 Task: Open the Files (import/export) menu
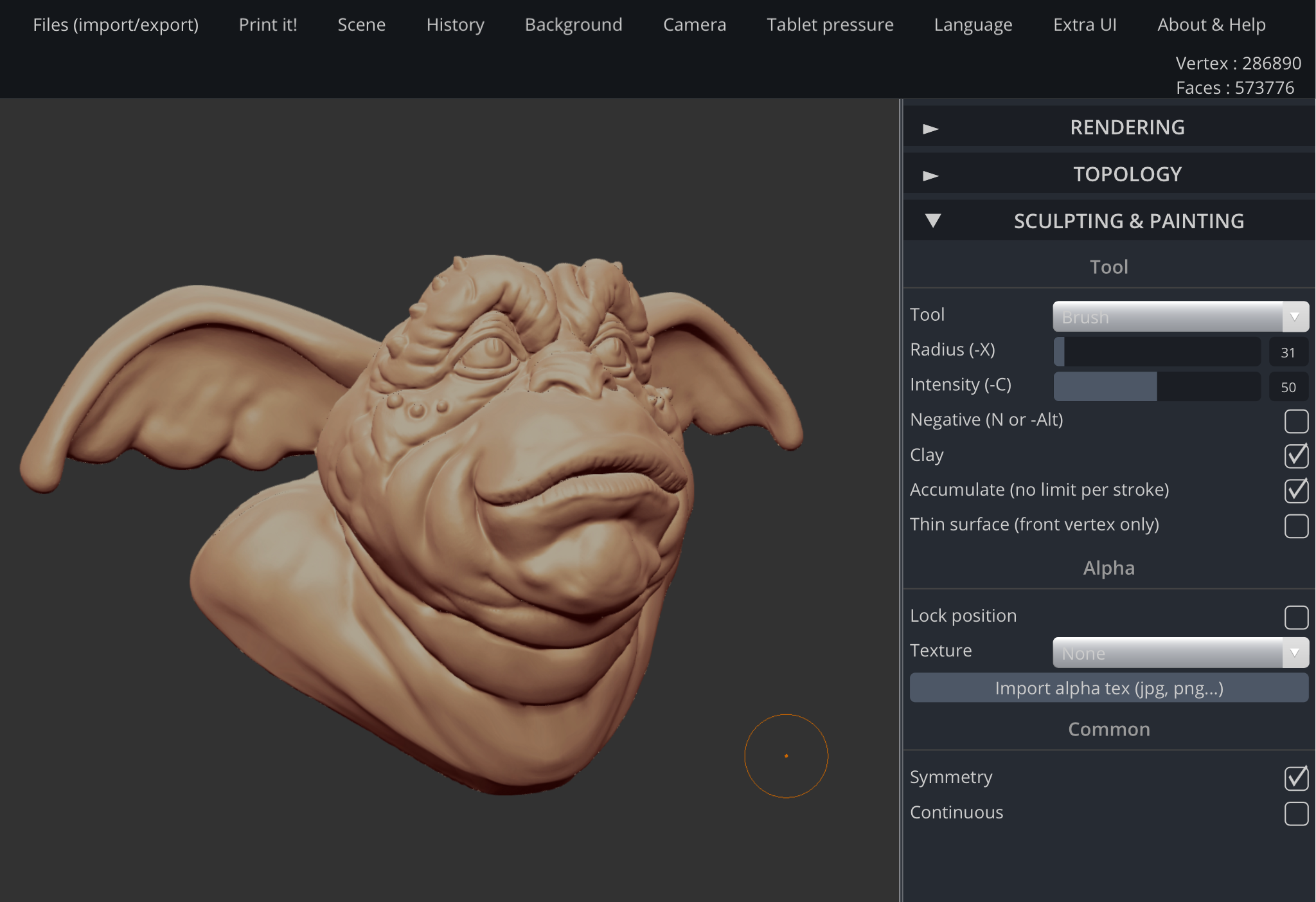pyautogui.click(x=116, y=24)
